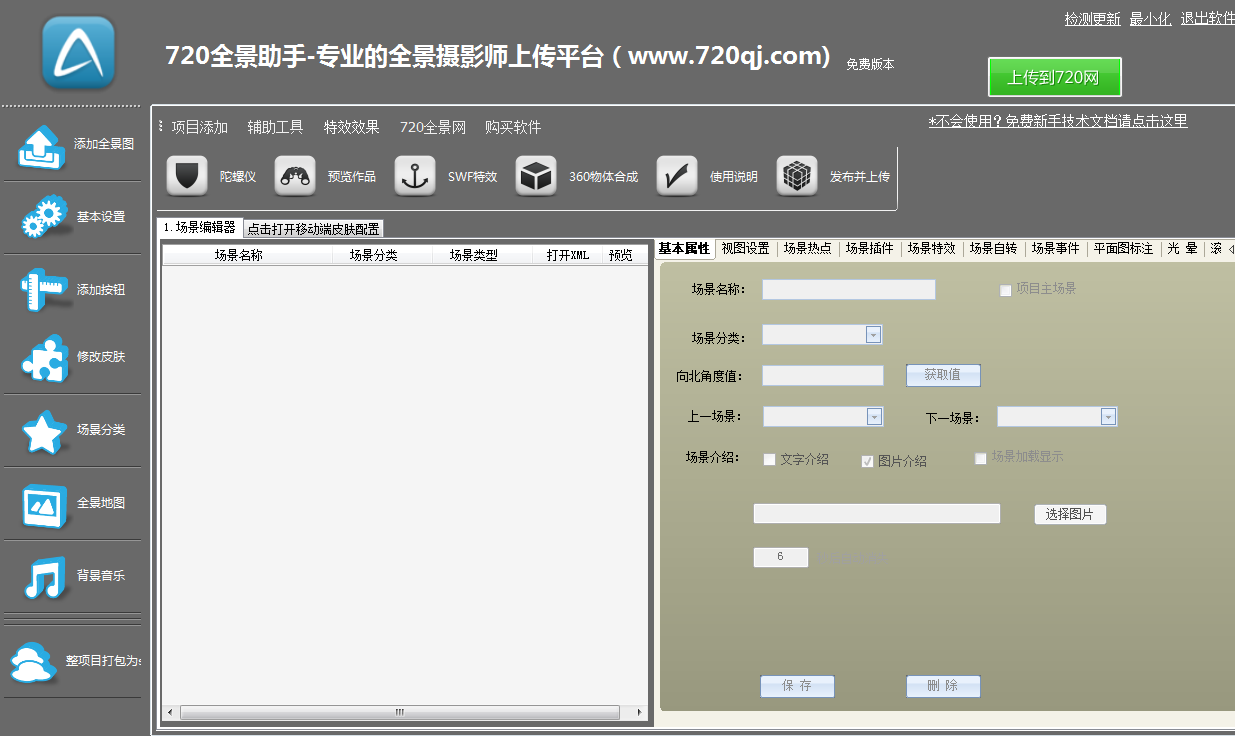The image size is (1235, 736).
Task: Open 购买软件 menu
Action: pyautogui.click(x=513, y=127)
